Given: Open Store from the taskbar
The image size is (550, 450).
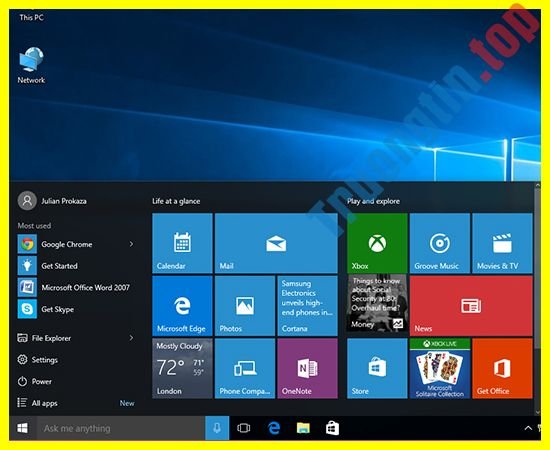Looking at the screenshot, I should point(332,428).
